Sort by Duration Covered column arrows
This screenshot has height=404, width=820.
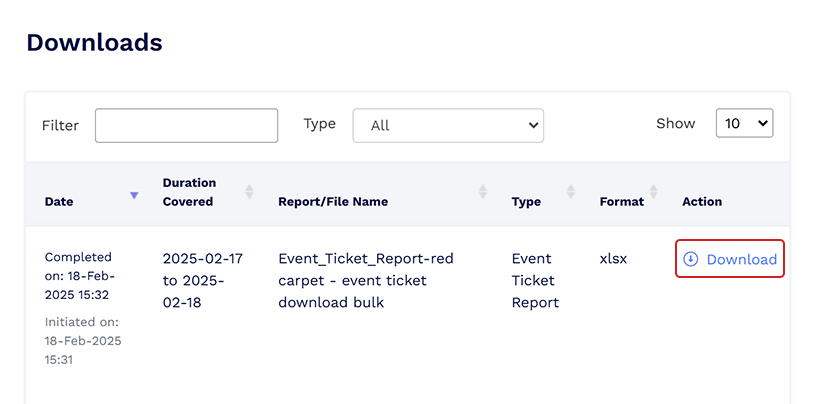(x=249, y=191)
